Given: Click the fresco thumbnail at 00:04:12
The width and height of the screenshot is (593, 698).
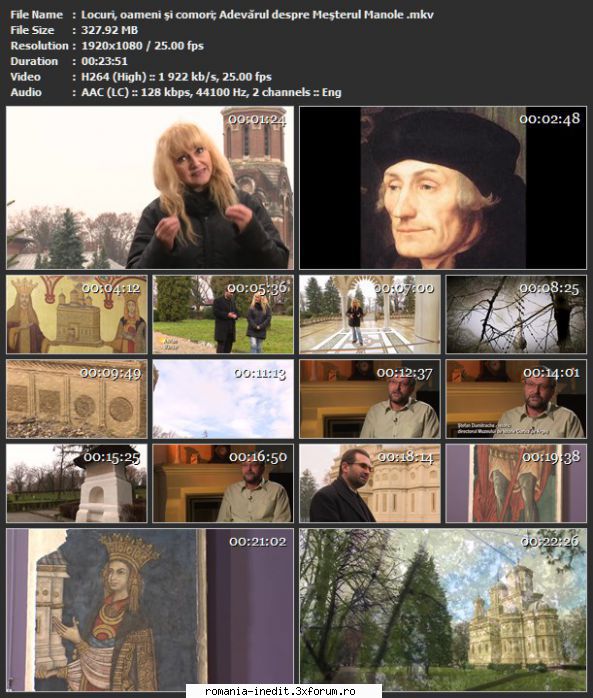Looking at the screenshot, I should pos(77,314).
